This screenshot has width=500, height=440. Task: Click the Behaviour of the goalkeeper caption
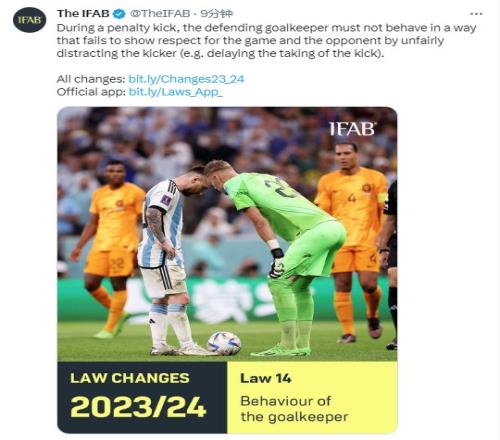[294, 409]
